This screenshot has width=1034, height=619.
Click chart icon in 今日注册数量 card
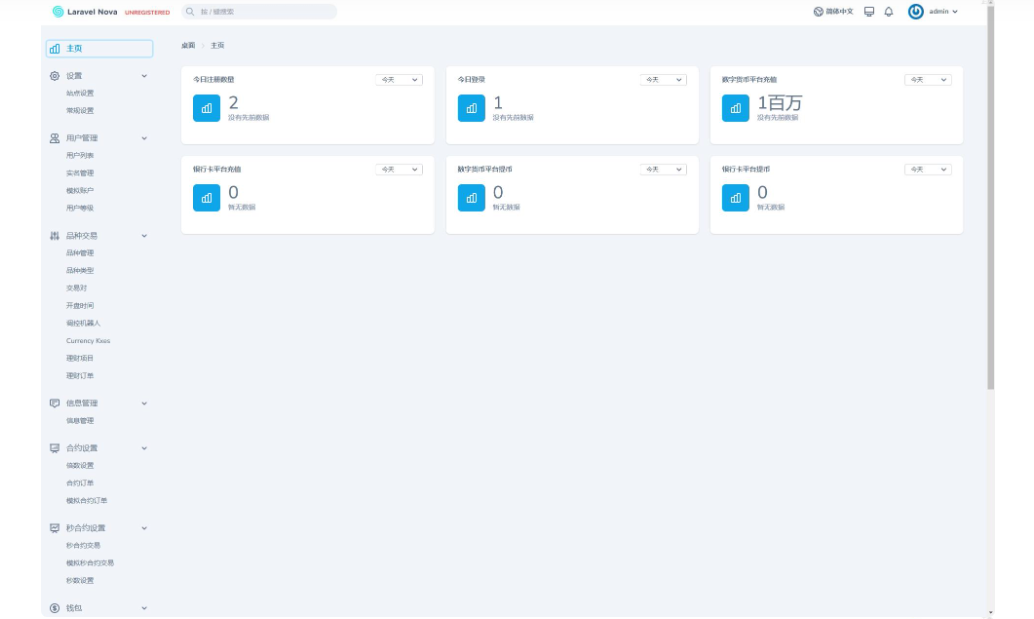[206, 108]
